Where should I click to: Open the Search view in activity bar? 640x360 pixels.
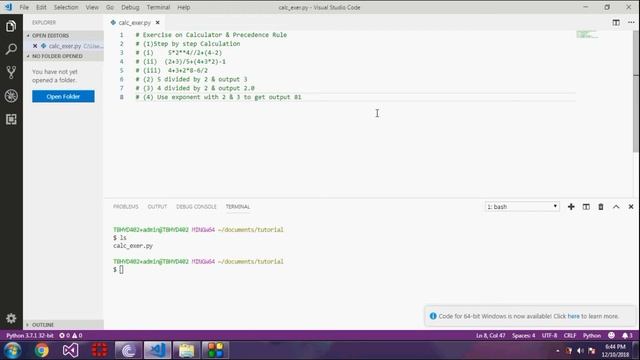pyautogui.click(x=11, y=49)
